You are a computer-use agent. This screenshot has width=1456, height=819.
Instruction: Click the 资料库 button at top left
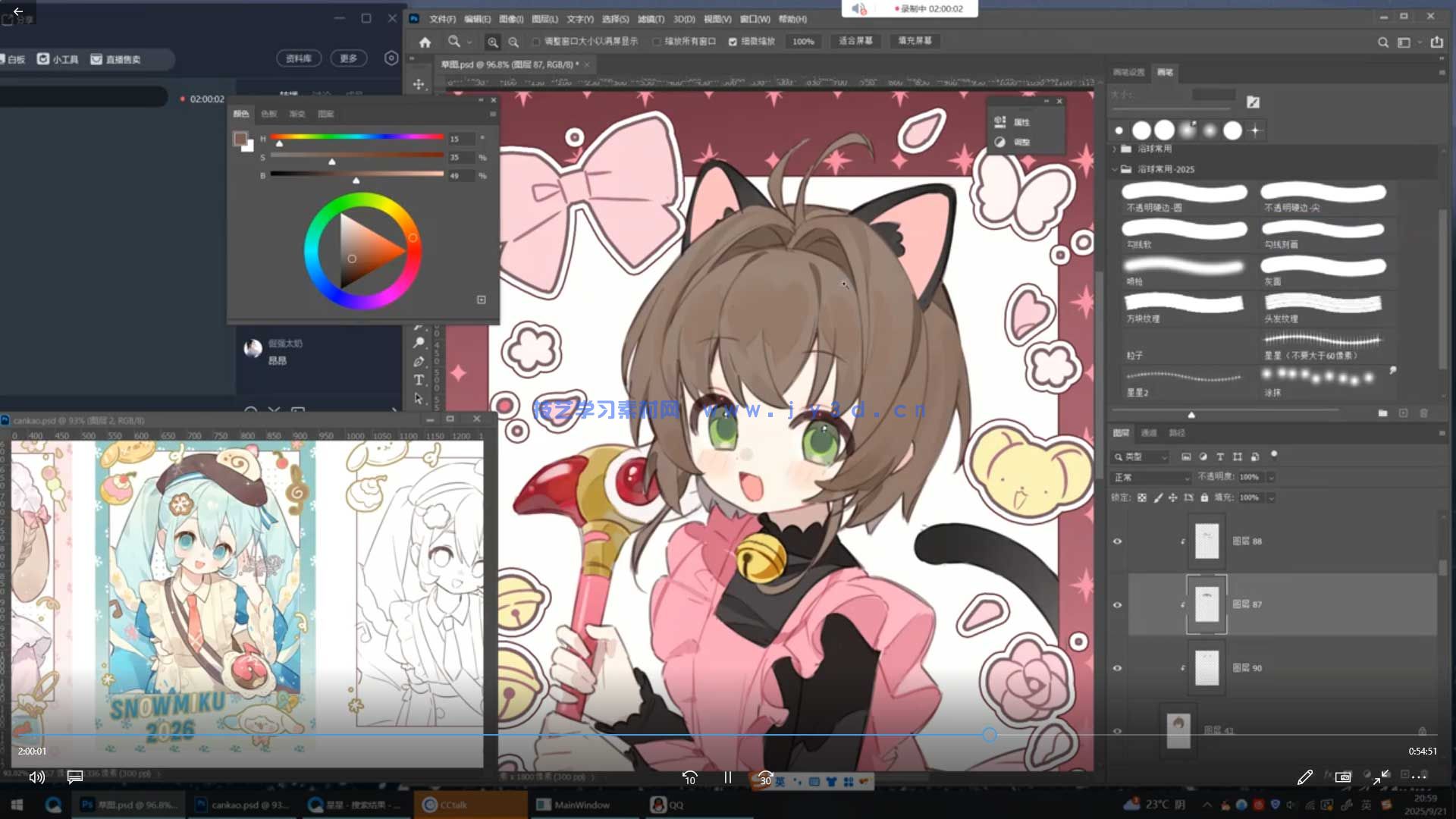pos(299,58)
